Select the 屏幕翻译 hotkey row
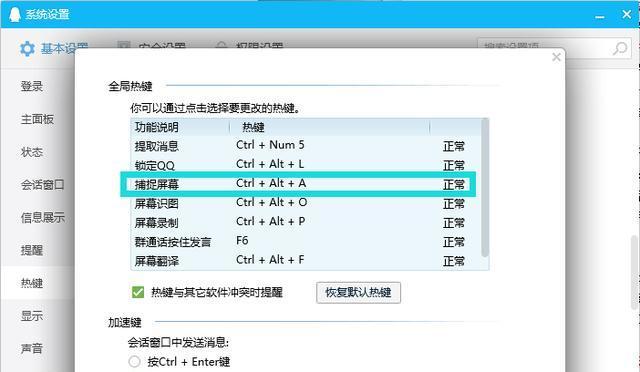Screen dimensions: 640x372 [306, 261]
